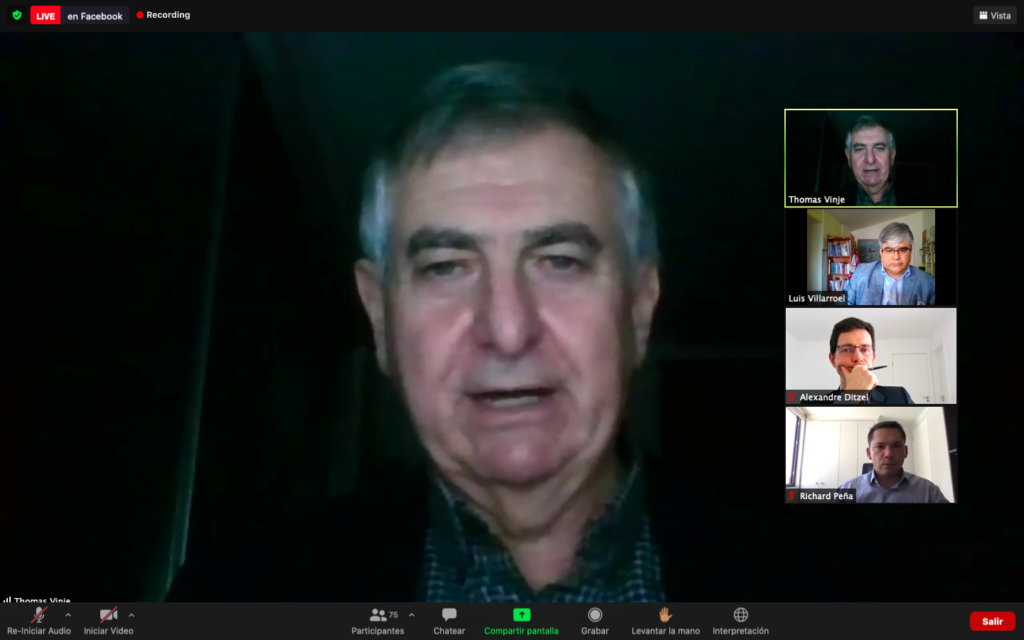Leave the meeting with Salir
This screenshot has width=1024, height=640.
pyautogui.click(x=991, y=621)
